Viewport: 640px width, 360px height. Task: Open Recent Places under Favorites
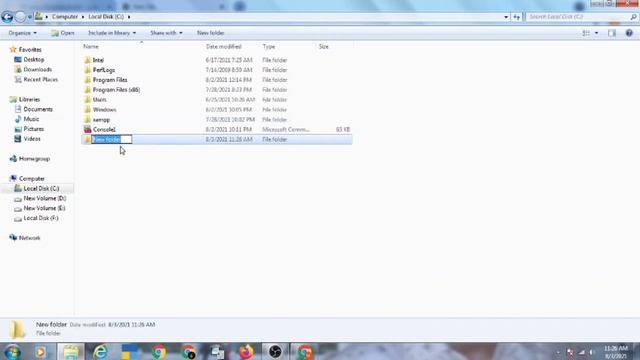pyautogui.click(x=40, y=79)
